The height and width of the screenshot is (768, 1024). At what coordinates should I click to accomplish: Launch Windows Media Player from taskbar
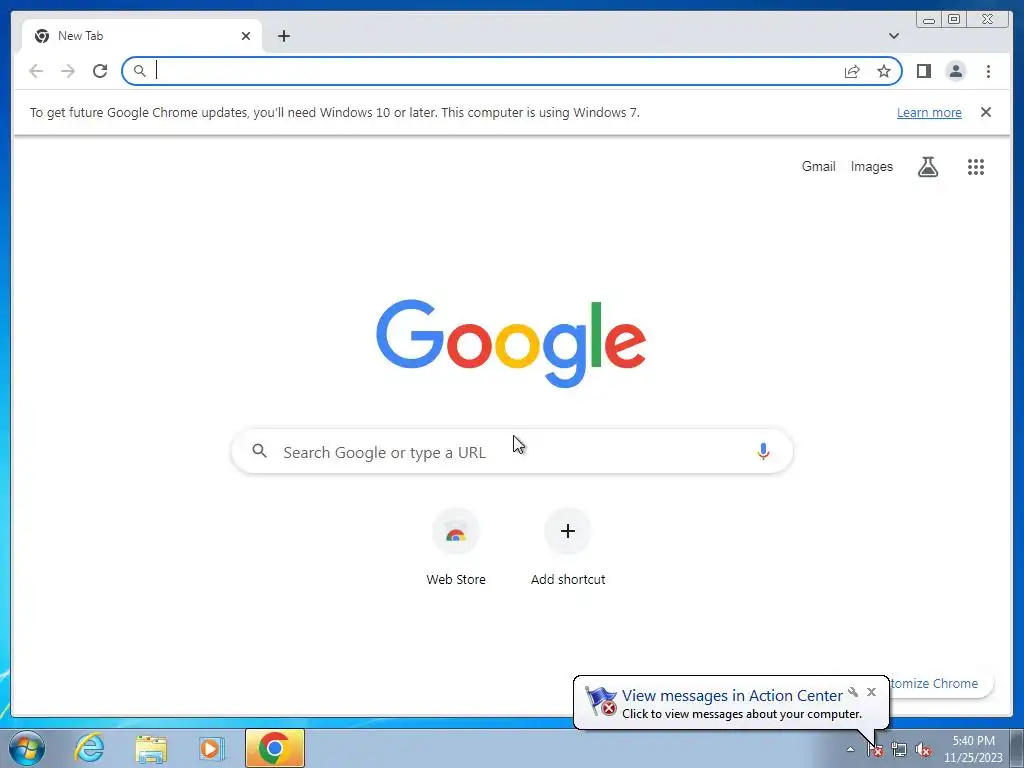pyautogui.click(x=212, y=748)
